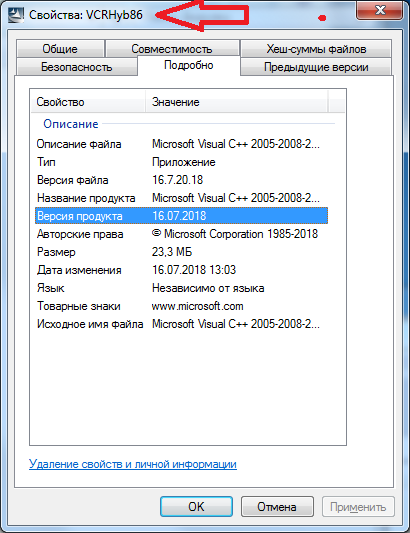Select the Размер property row
Image resolution: width=410 pixels, height=533 pixels.
(x=182, y=252)
